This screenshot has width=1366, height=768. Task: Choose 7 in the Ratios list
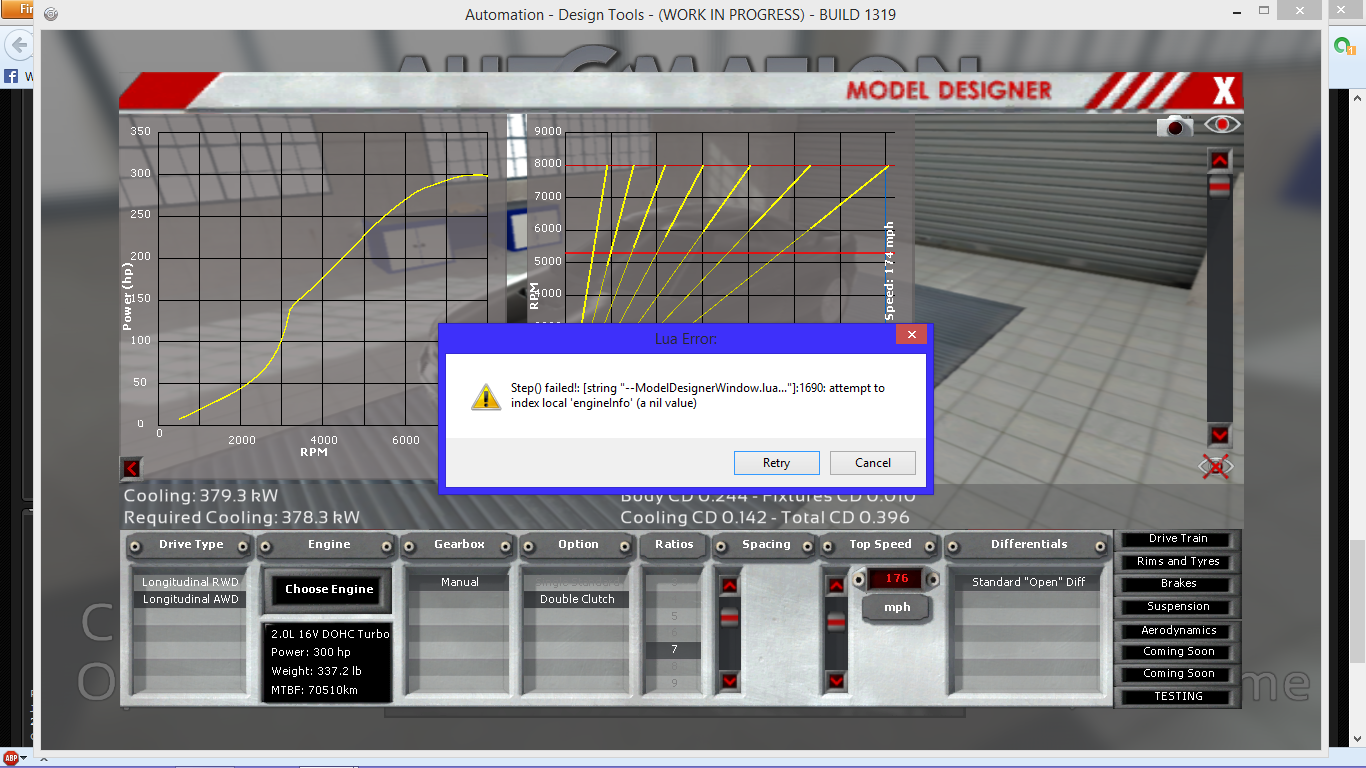[674, 650]
